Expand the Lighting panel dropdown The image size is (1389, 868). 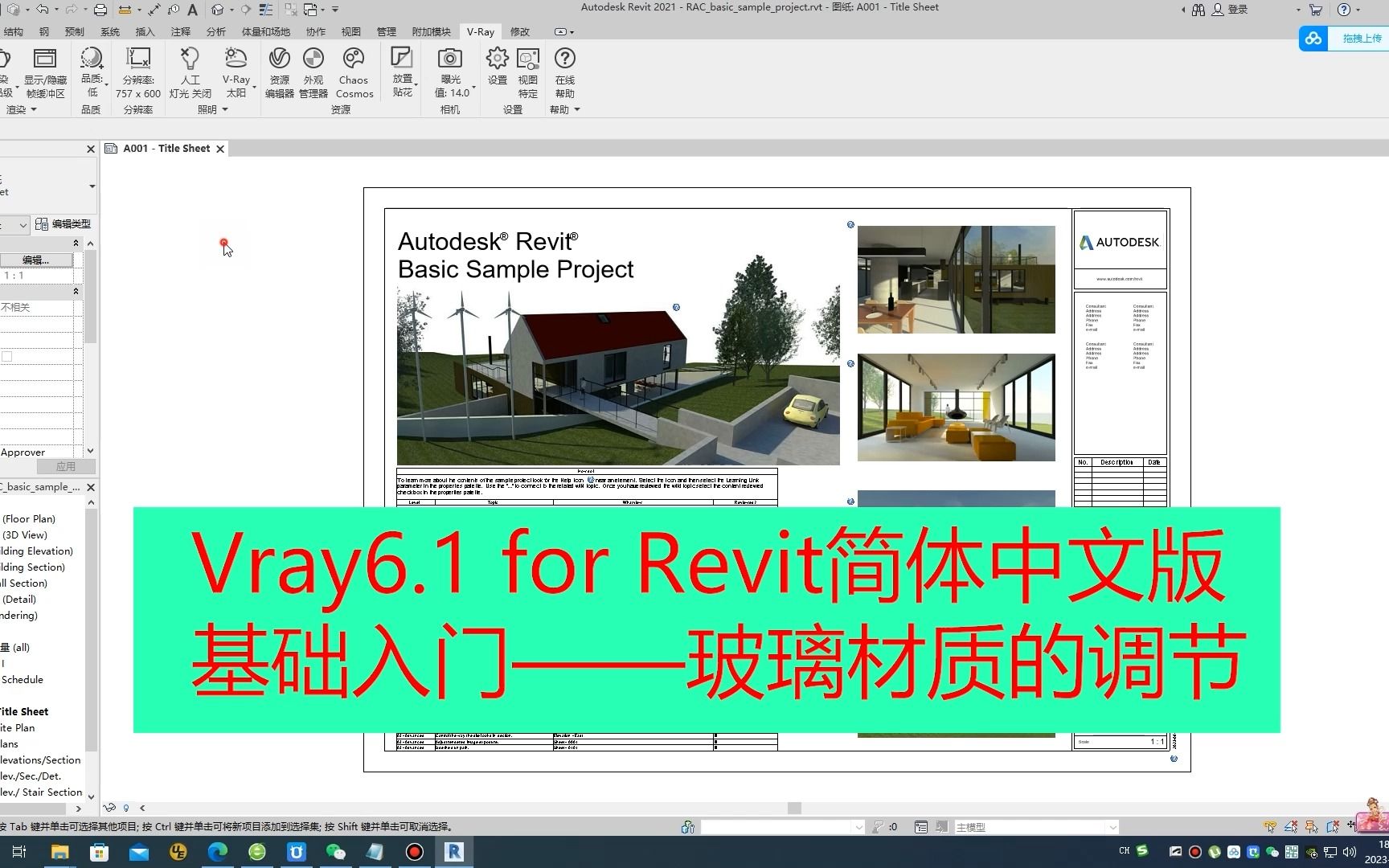(x=224, y=109)
